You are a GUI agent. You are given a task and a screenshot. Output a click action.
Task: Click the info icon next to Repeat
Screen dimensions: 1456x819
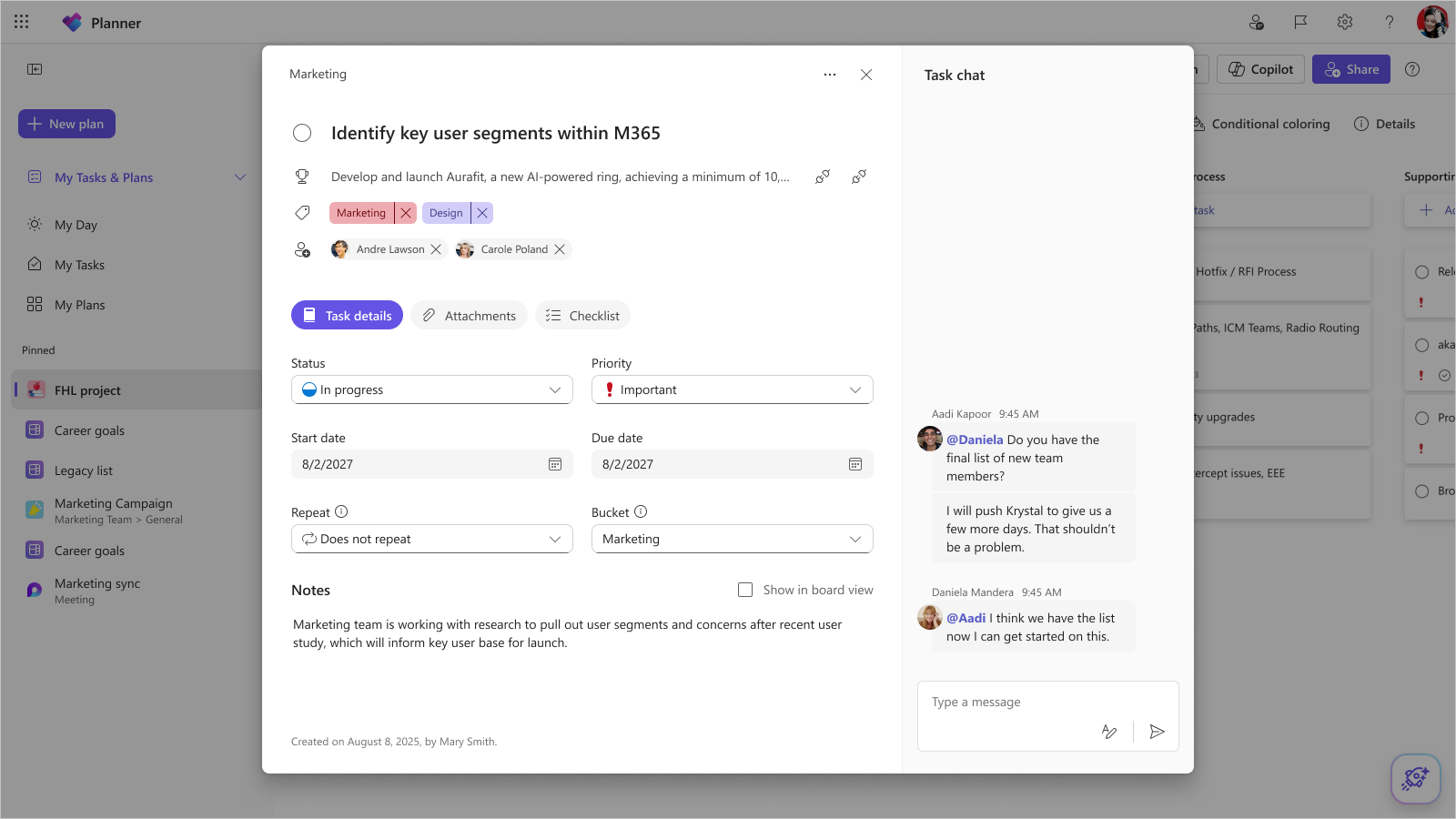340,511
